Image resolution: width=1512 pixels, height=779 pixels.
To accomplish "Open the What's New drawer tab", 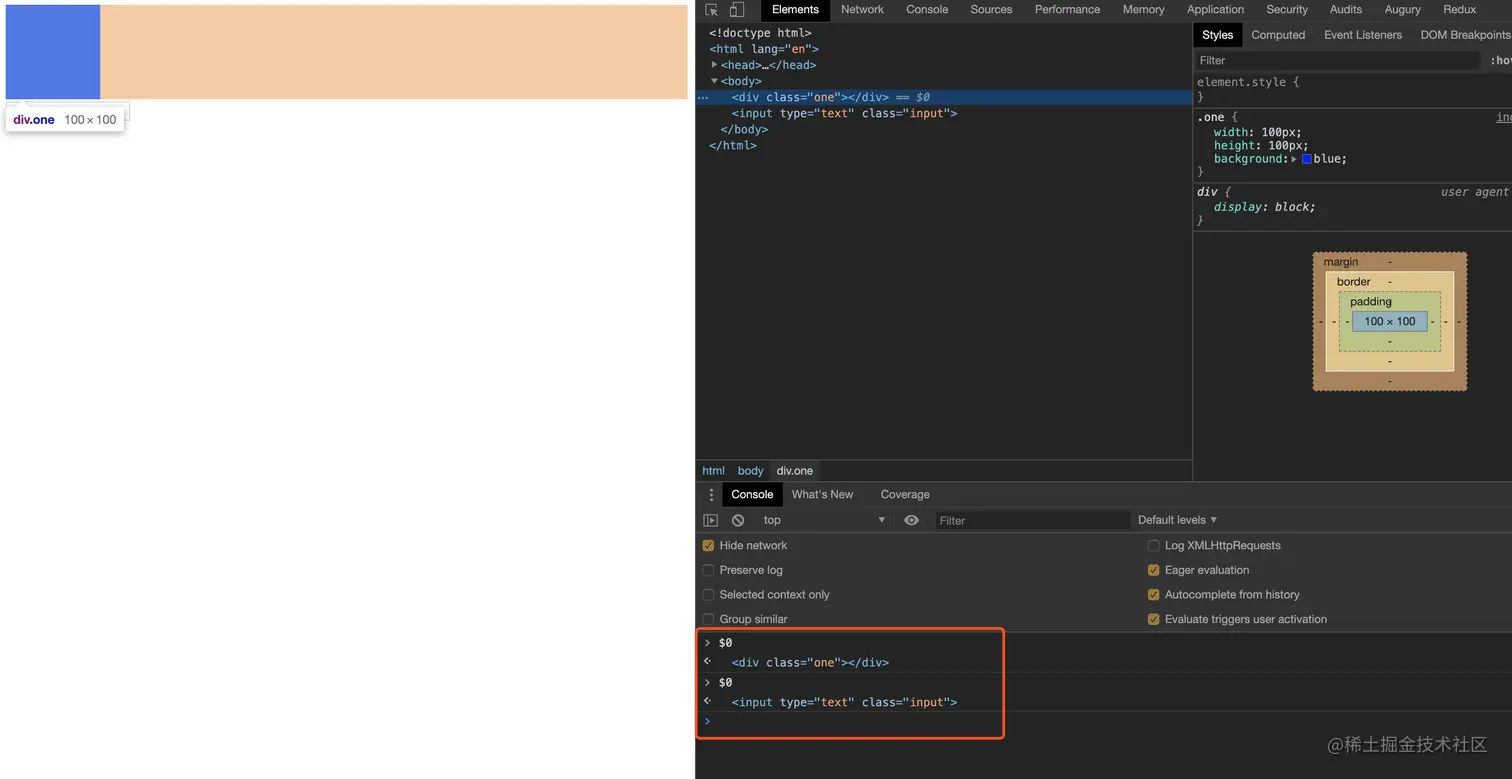I will click(x=822, y=495).
